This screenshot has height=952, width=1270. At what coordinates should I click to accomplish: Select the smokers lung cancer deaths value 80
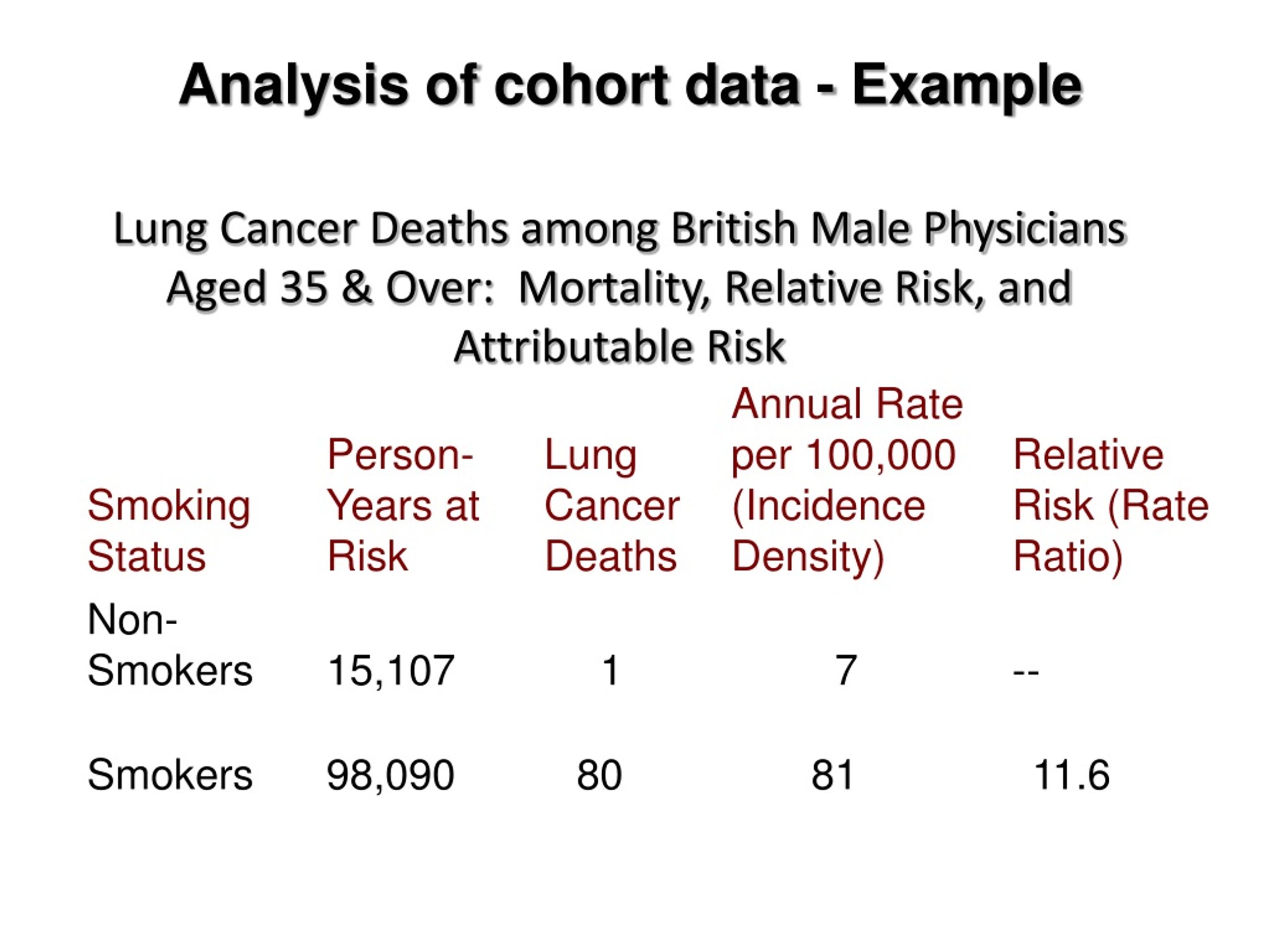point(599,775)
